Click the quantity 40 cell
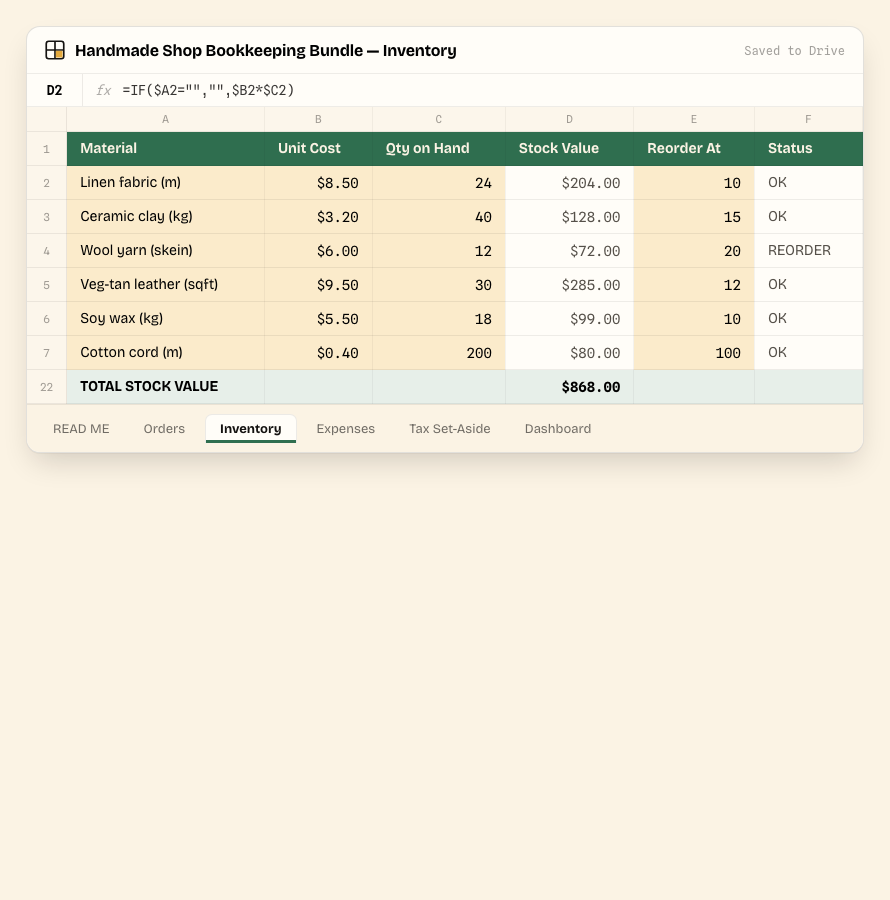This screenshot has height=900, width=890. pyautogui.click(x=439, y=217)
